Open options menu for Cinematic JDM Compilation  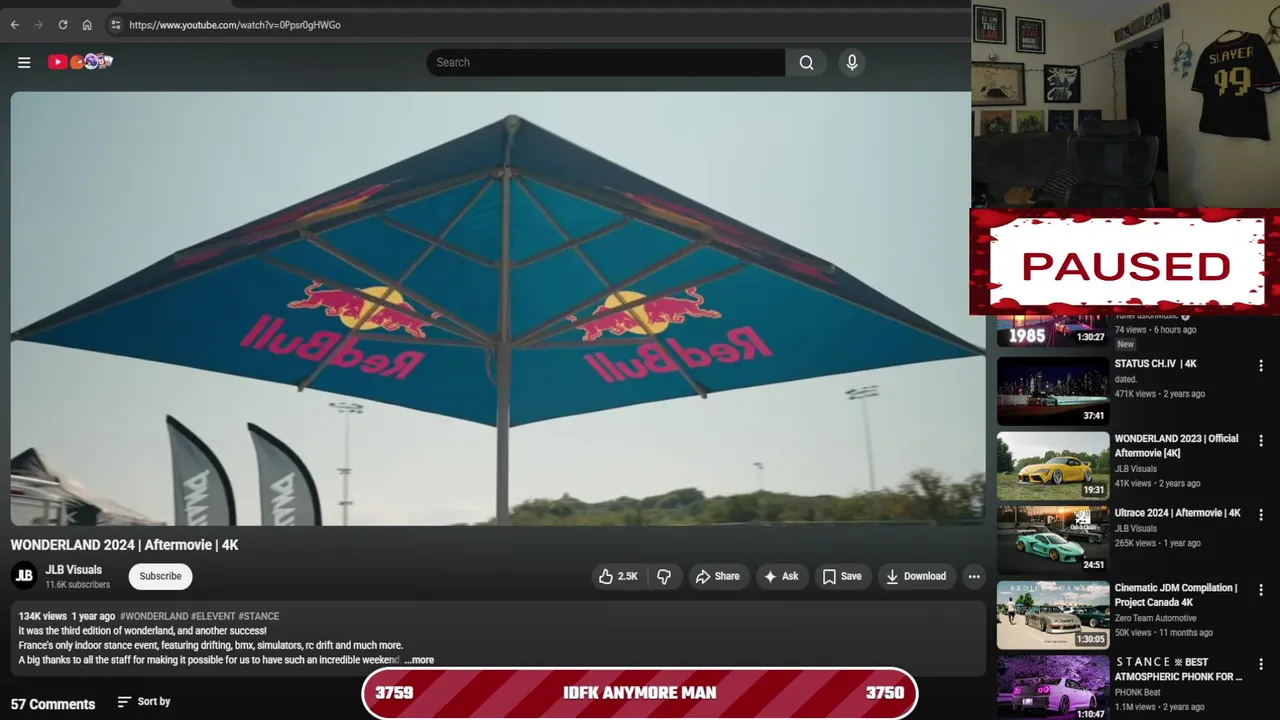1261,590
